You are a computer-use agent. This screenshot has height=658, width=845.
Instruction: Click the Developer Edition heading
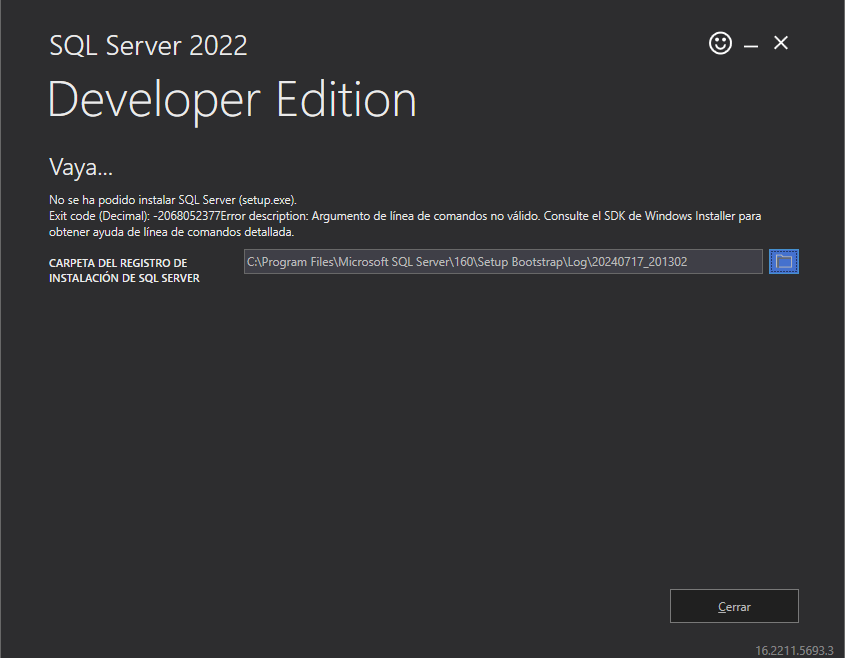(232, 99)
